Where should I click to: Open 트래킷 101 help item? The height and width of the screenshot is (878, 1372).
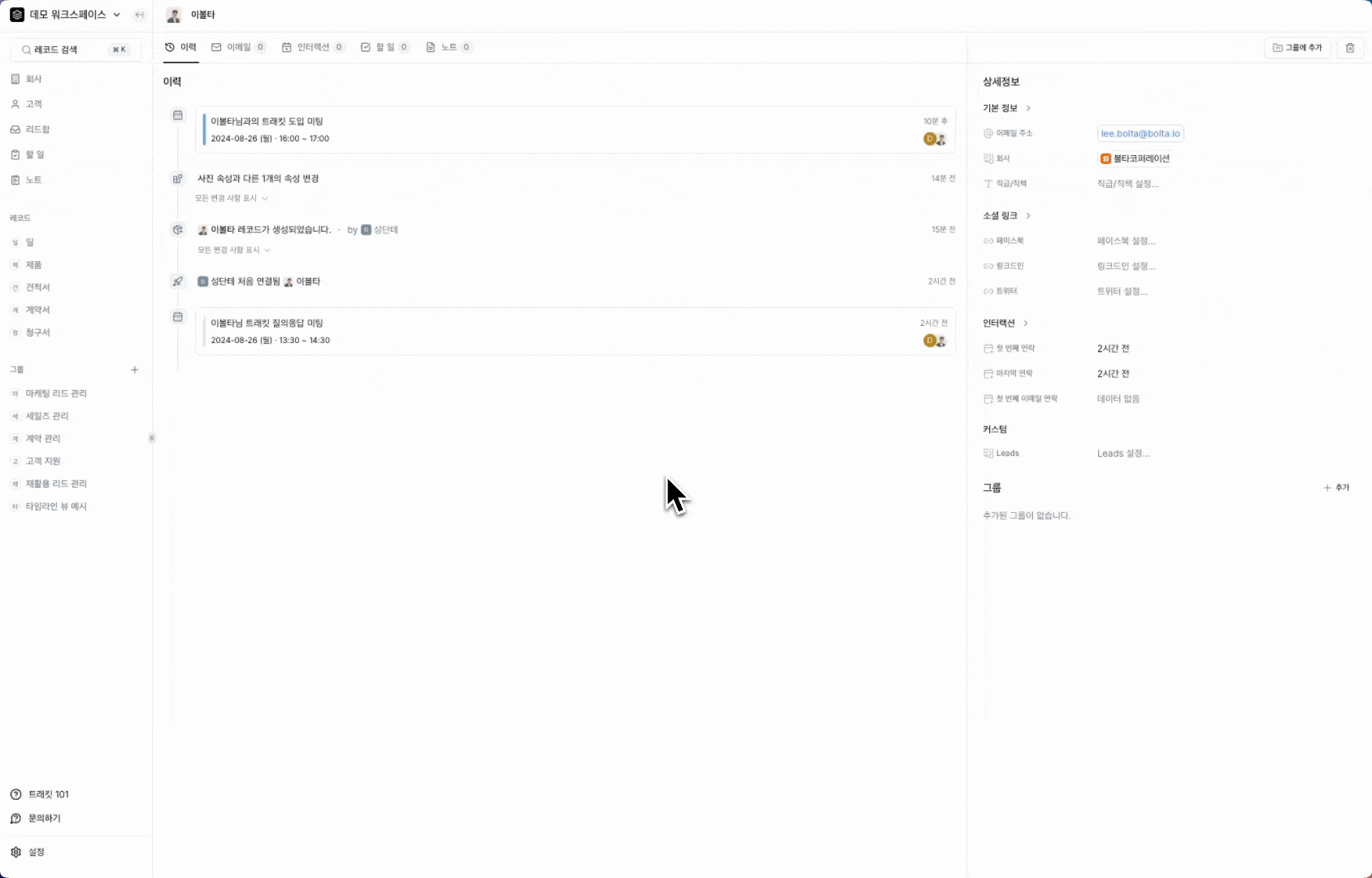point(48,794)
